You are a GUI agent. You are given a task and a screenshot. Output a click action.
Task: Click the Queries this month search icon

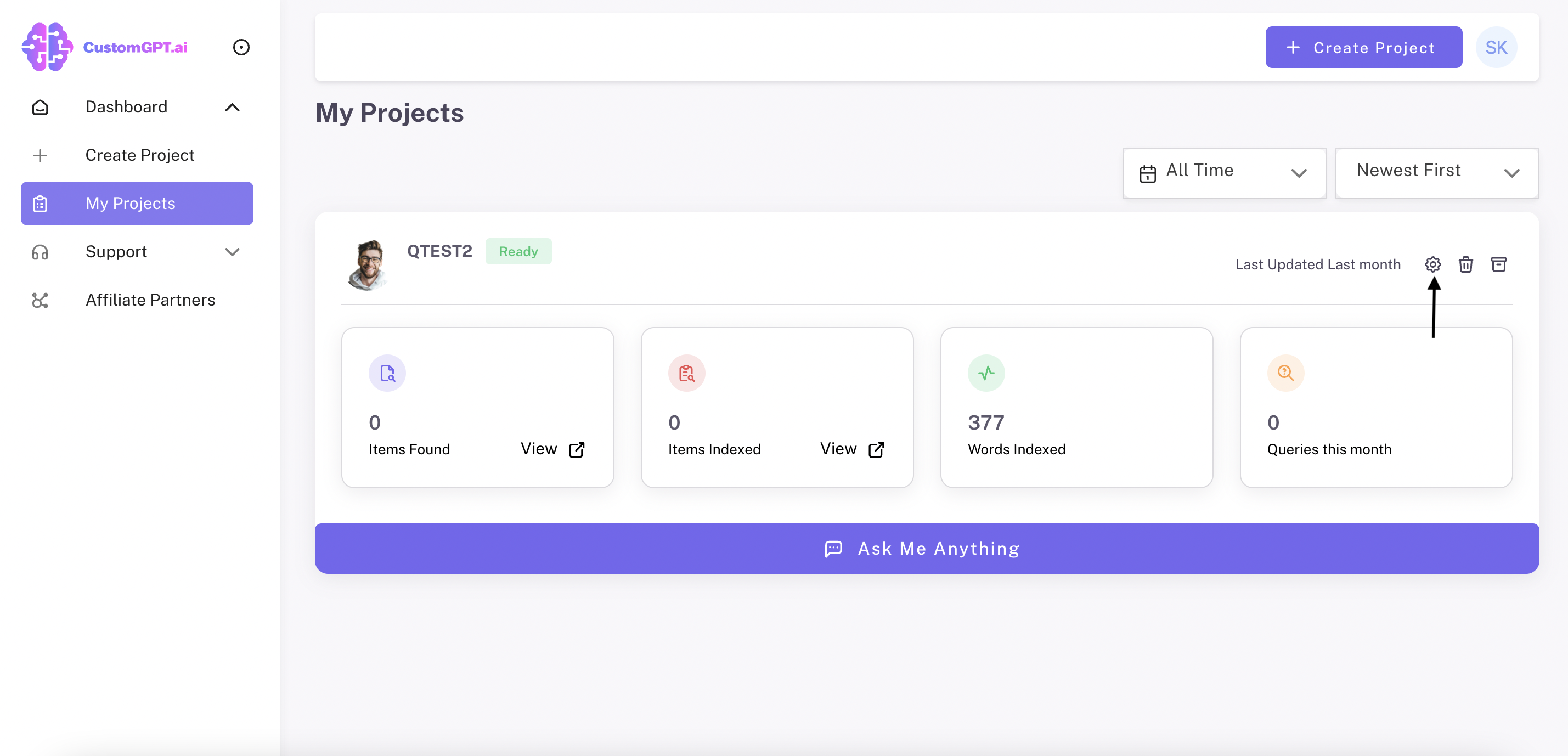pos(1285,373)
